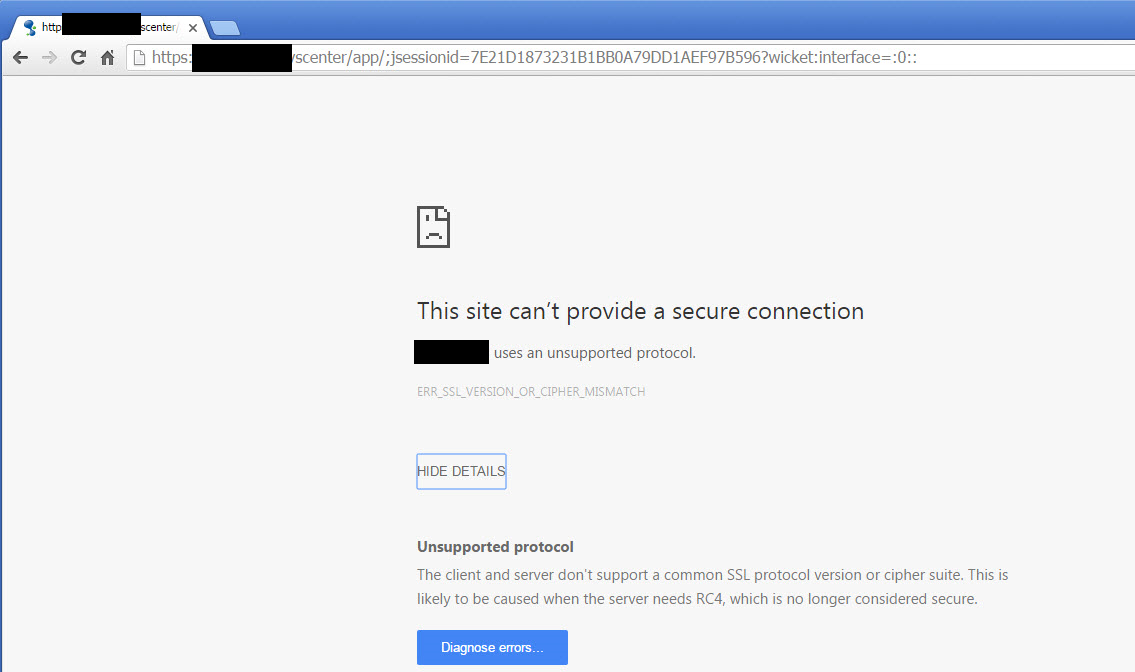Open the home page via house icon
The width and height of the screenshot is (1135, 672).
coord(107,57)
